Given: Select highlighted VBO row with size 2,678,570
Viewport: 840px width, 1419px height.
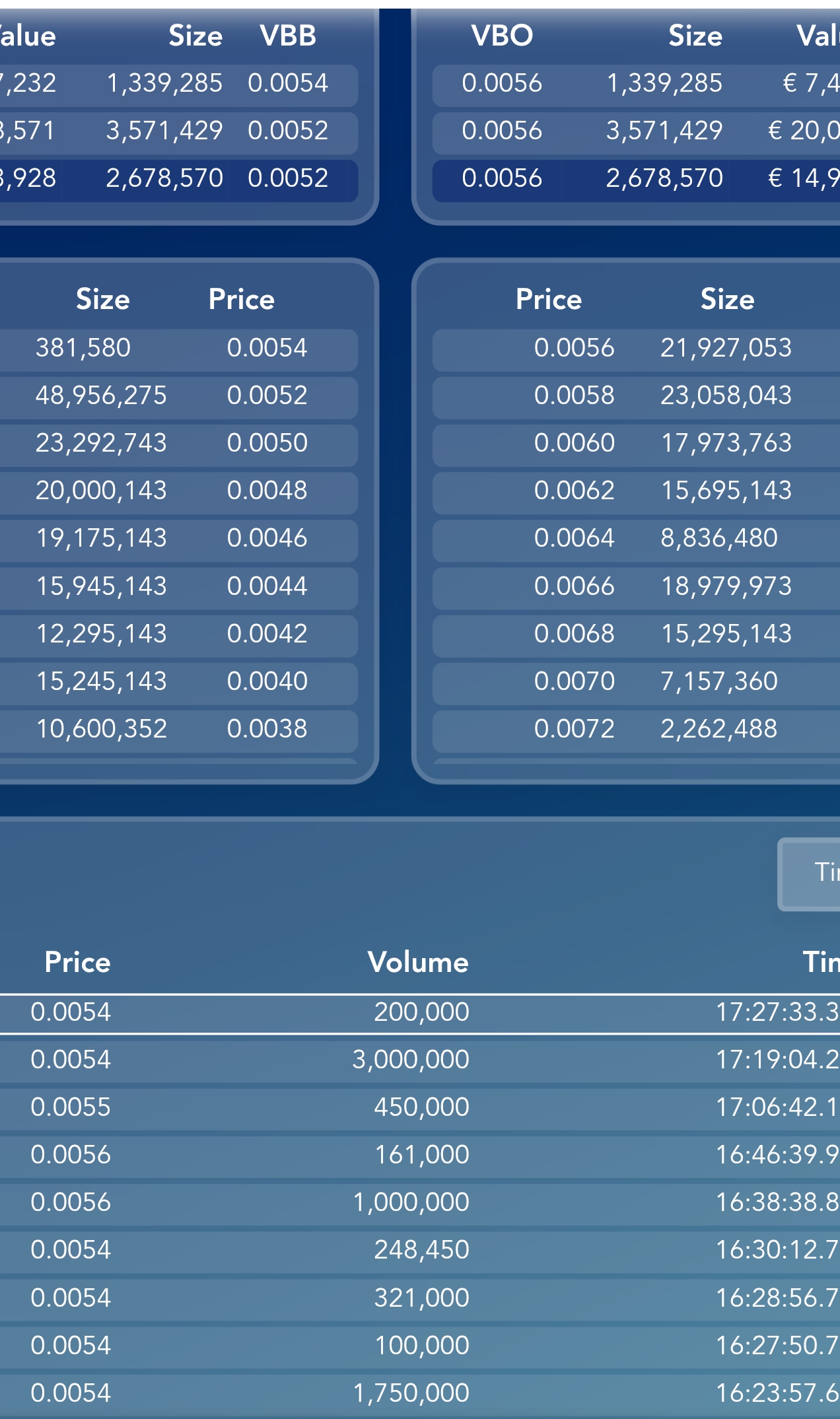Looking at the screenshot, I should pos(636,179).
